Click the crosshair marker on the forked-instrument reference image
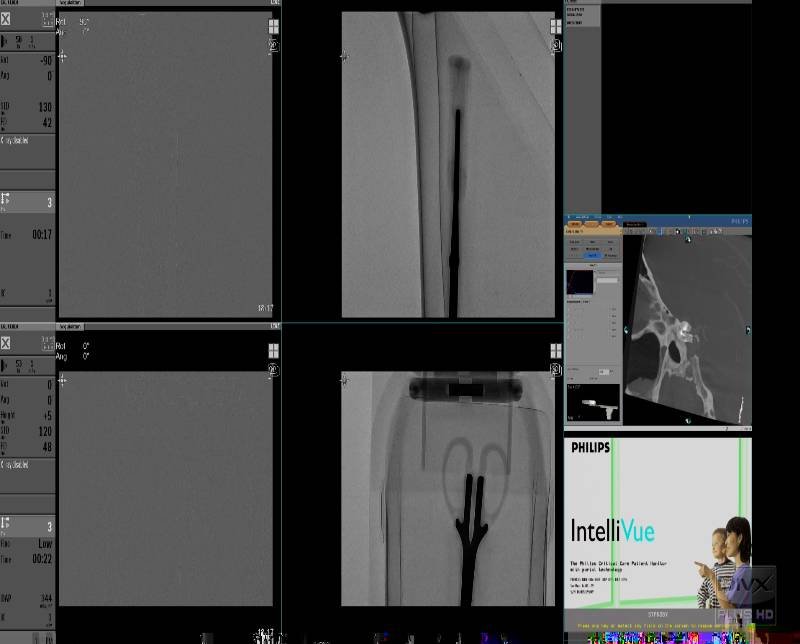Viewport: 800px width, 644px height. 344,380
